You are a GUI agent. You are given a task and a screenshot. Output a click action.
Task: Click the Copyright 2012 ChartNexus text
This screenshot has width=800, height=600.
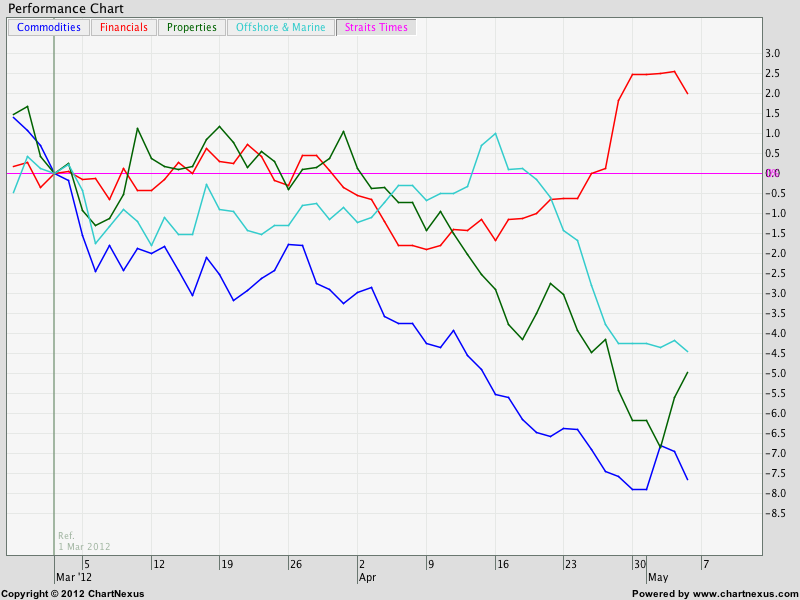point(73,593)
